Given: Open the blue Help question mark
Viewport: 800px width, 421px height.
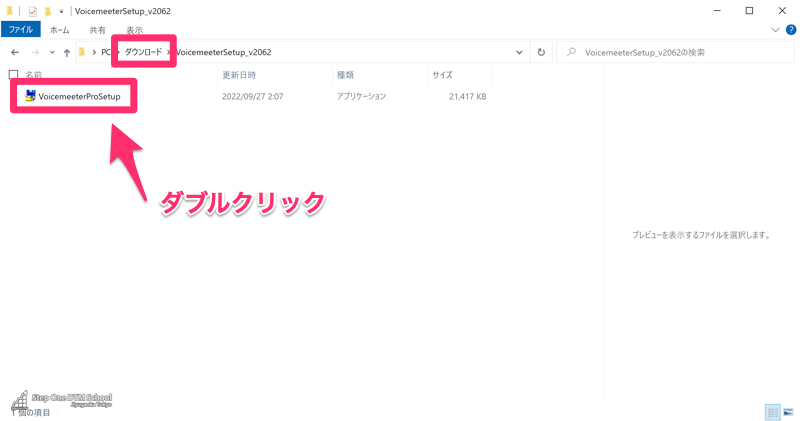Looking at the screenshot, I should 791,30.
